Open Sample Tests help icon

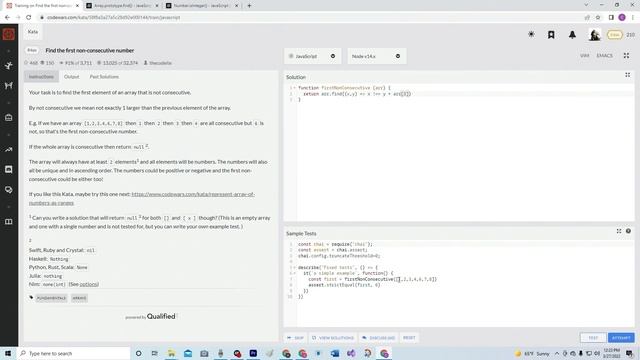(628, 231)
